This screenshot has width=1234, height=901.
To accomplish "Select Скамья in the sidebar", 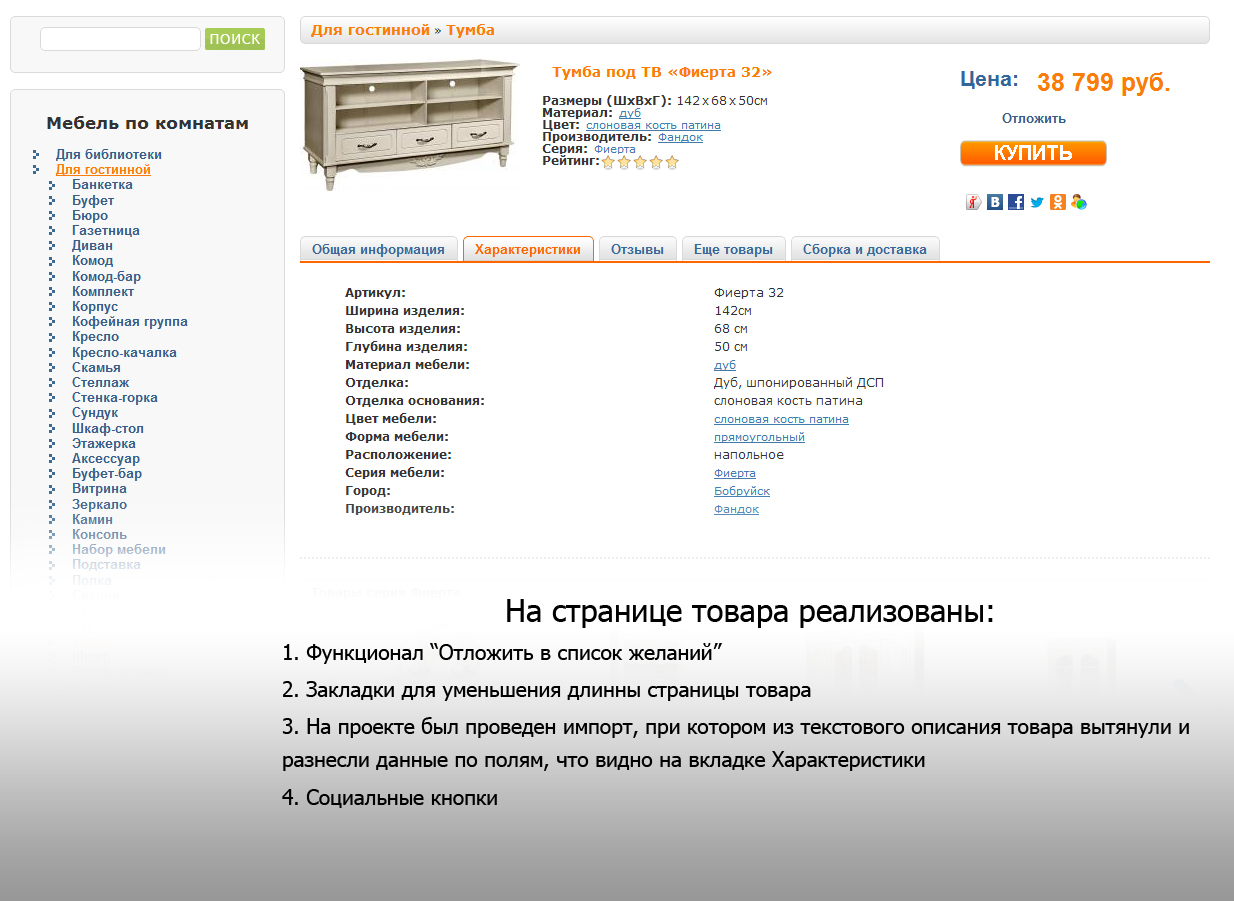I will coord(96,367).
